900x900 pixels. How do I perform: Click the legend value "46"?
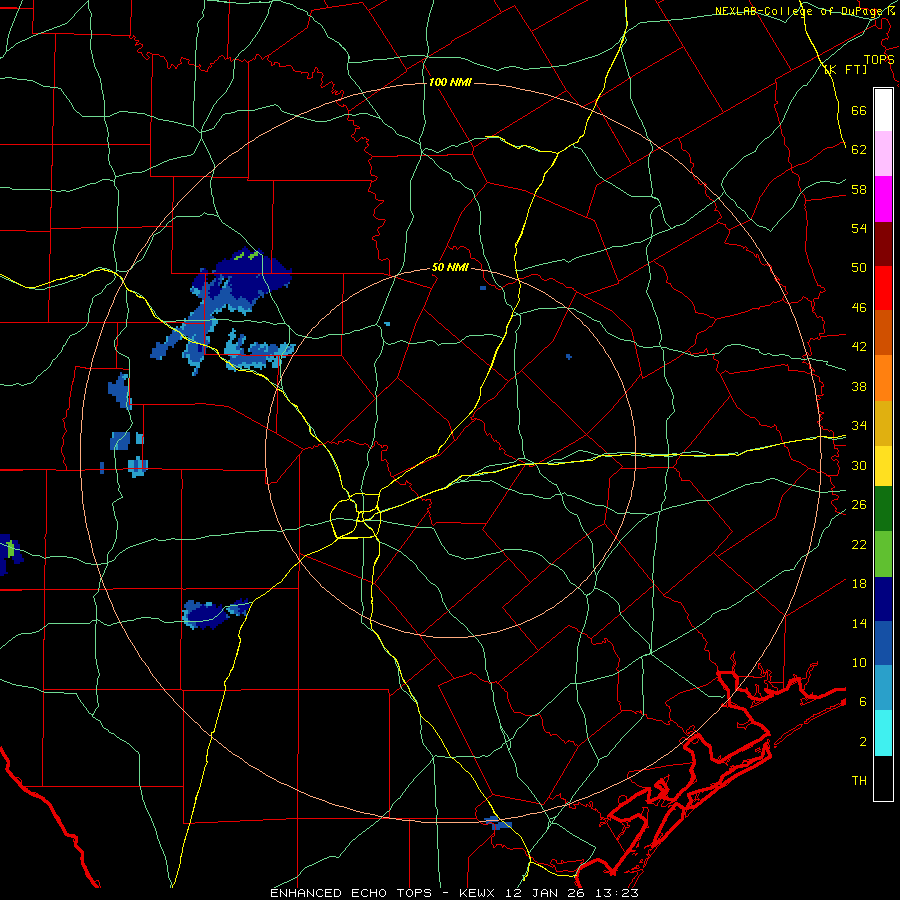[x=859, y=308]
